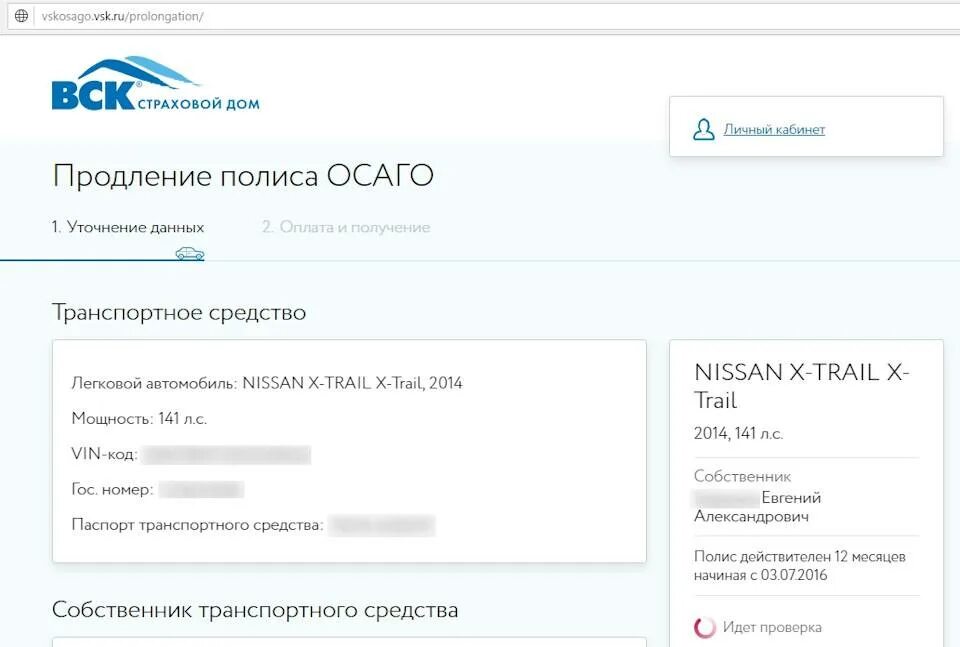Click the loading spinner next to Идет проверка
The width and height of the screenshot is (960, 647).
click(705, 627)
